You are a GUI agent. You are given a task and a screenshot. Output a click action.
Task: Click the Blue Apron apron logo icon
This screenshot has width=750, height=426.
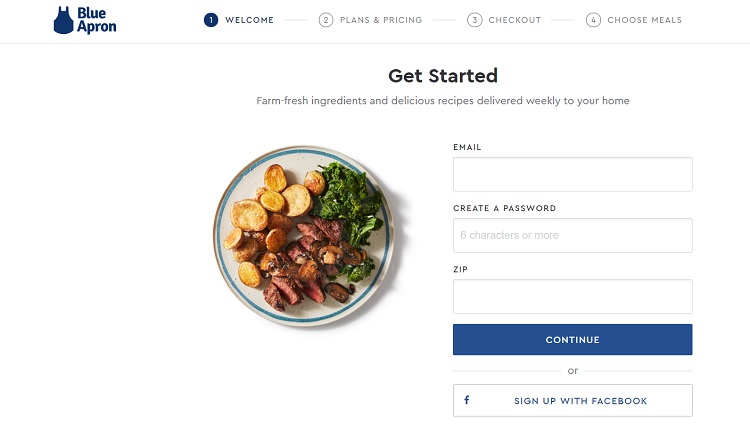(64, 20)
